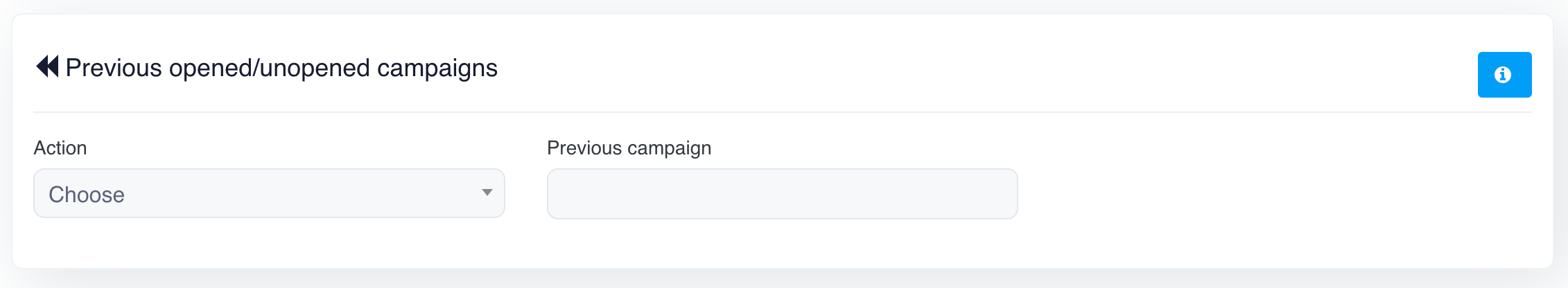
Task: Click the Action dropdown caret arrow
Action: point(487,192)
